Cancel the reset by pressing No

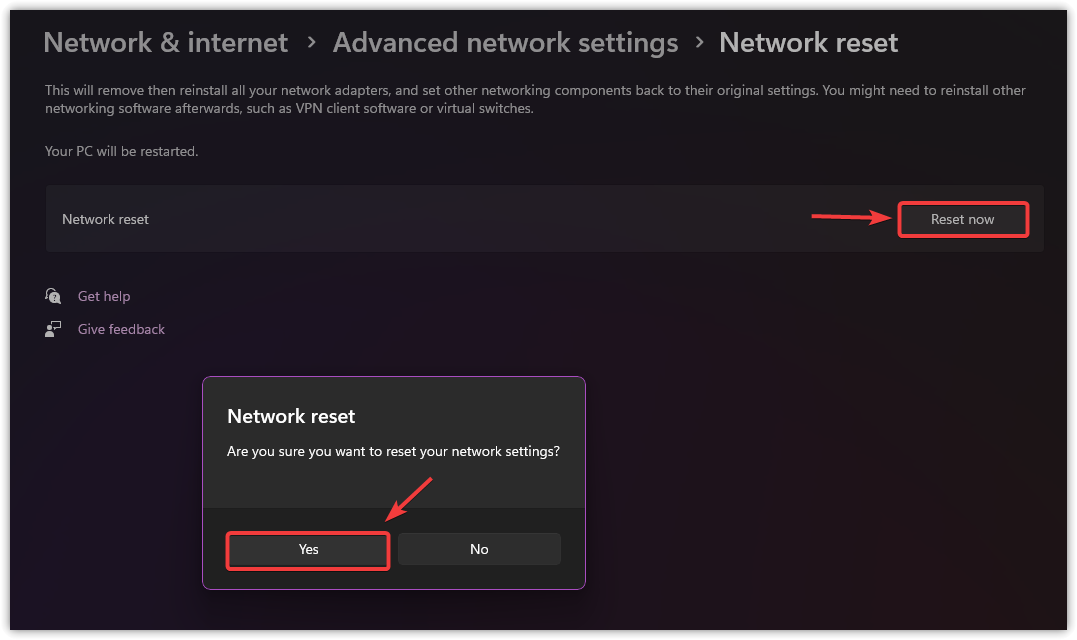(x=479, y=549)
